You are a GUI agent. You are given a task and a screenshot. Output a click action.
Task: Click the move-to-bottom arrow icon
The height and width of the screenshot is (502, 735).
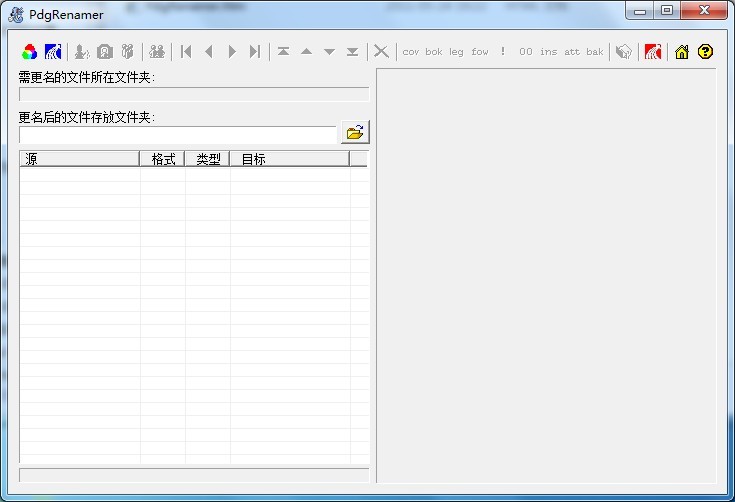(352, 52)
